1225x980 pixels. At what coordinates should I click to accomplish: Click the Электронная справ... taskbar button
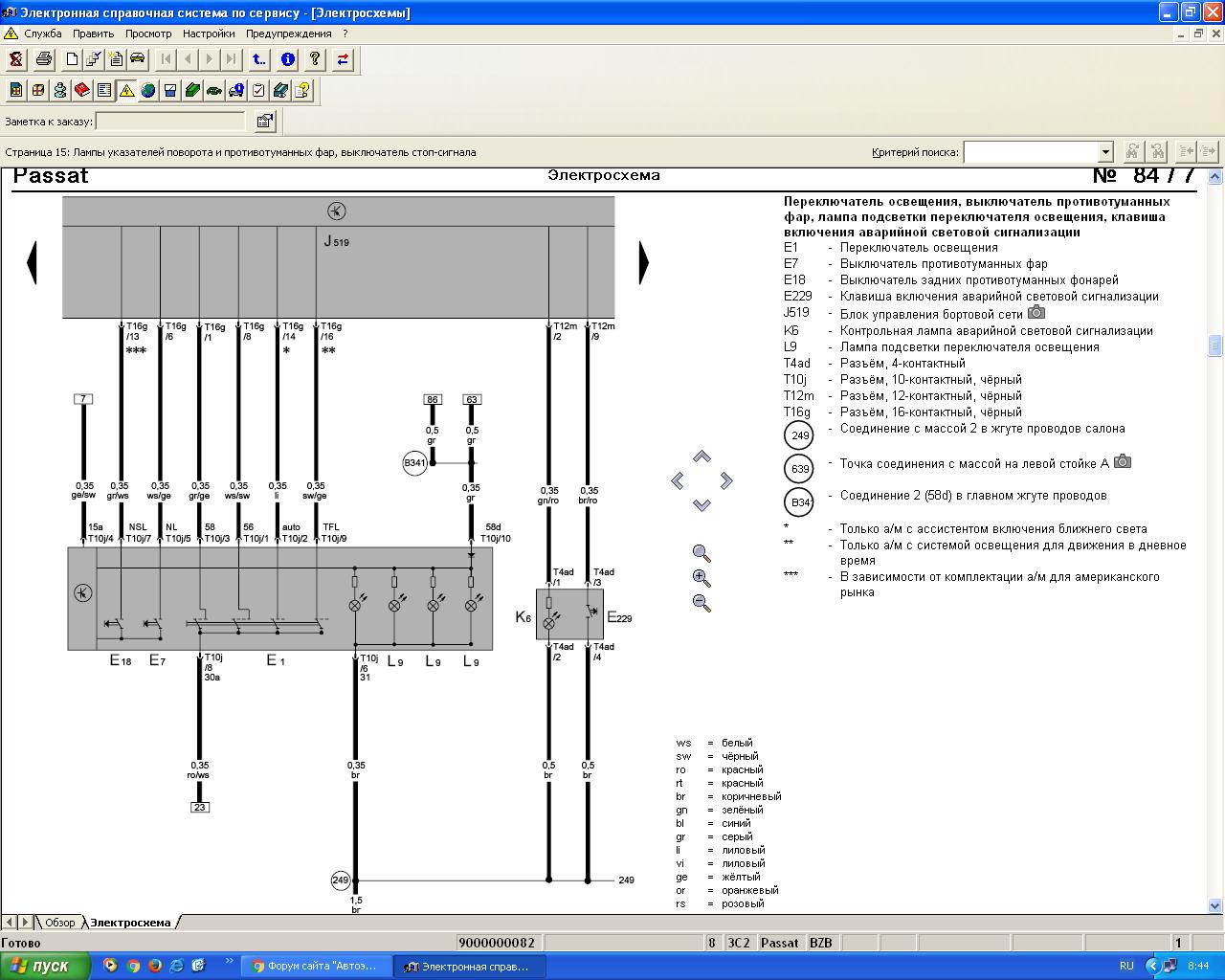[470, 967]
